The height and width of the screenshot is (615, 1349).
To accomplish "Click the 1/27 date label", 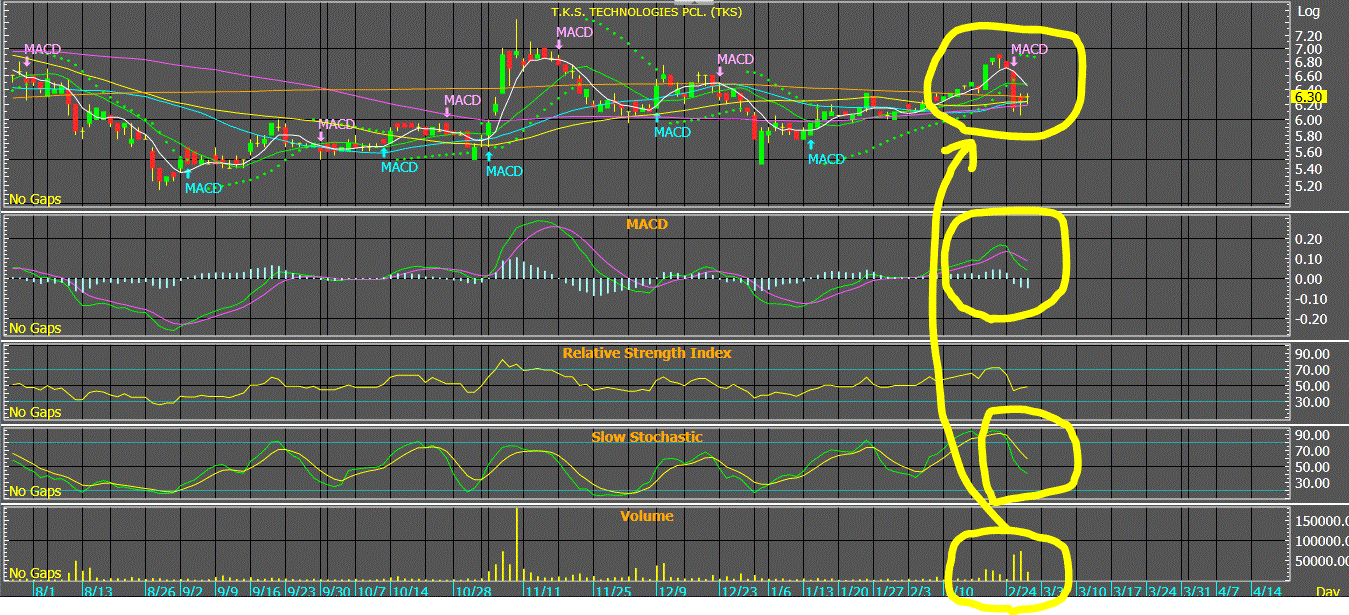I will click(x=890, y=592).
